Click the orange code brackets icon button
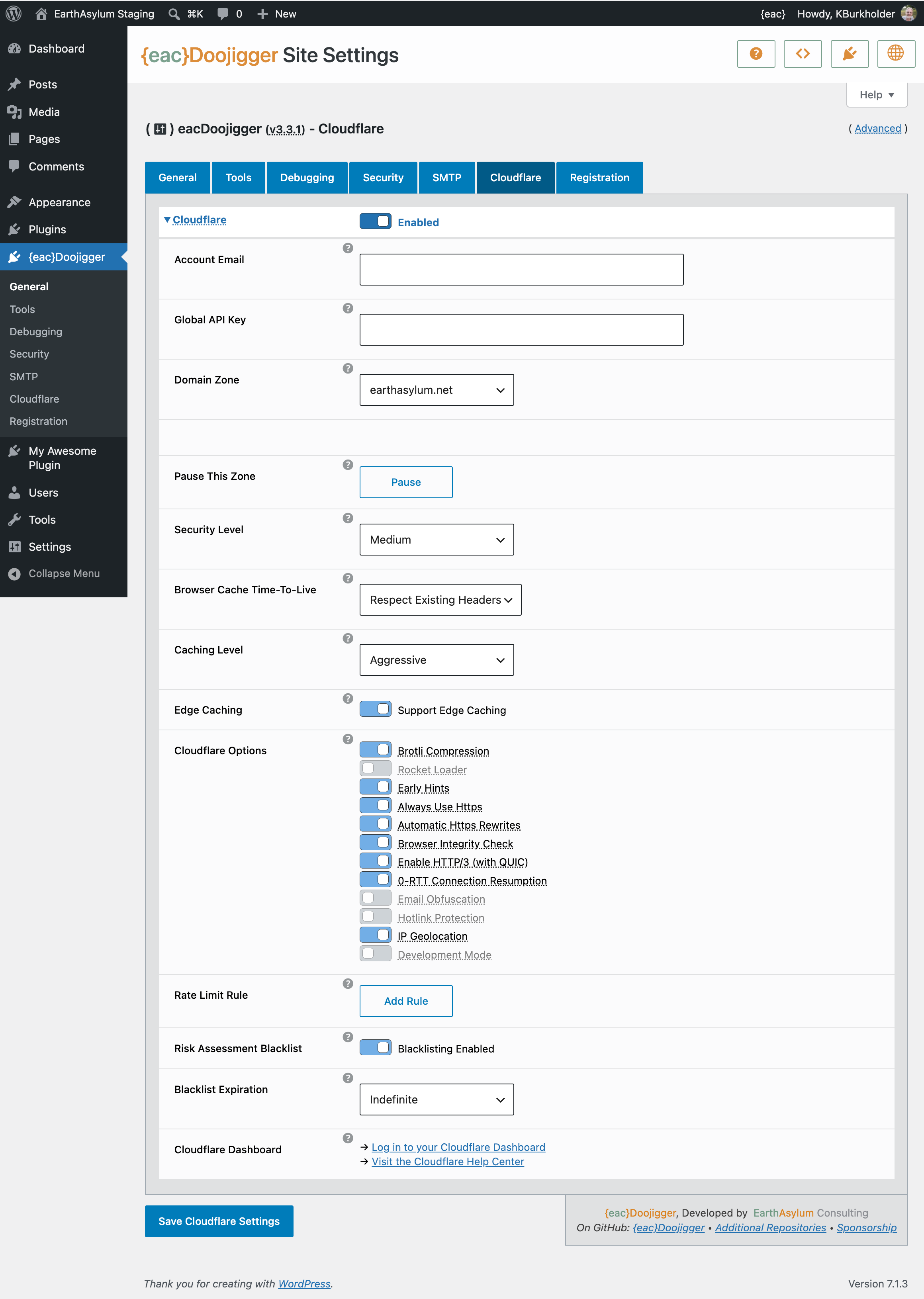Screen dimensions: 924x1299 pos(802,54)
